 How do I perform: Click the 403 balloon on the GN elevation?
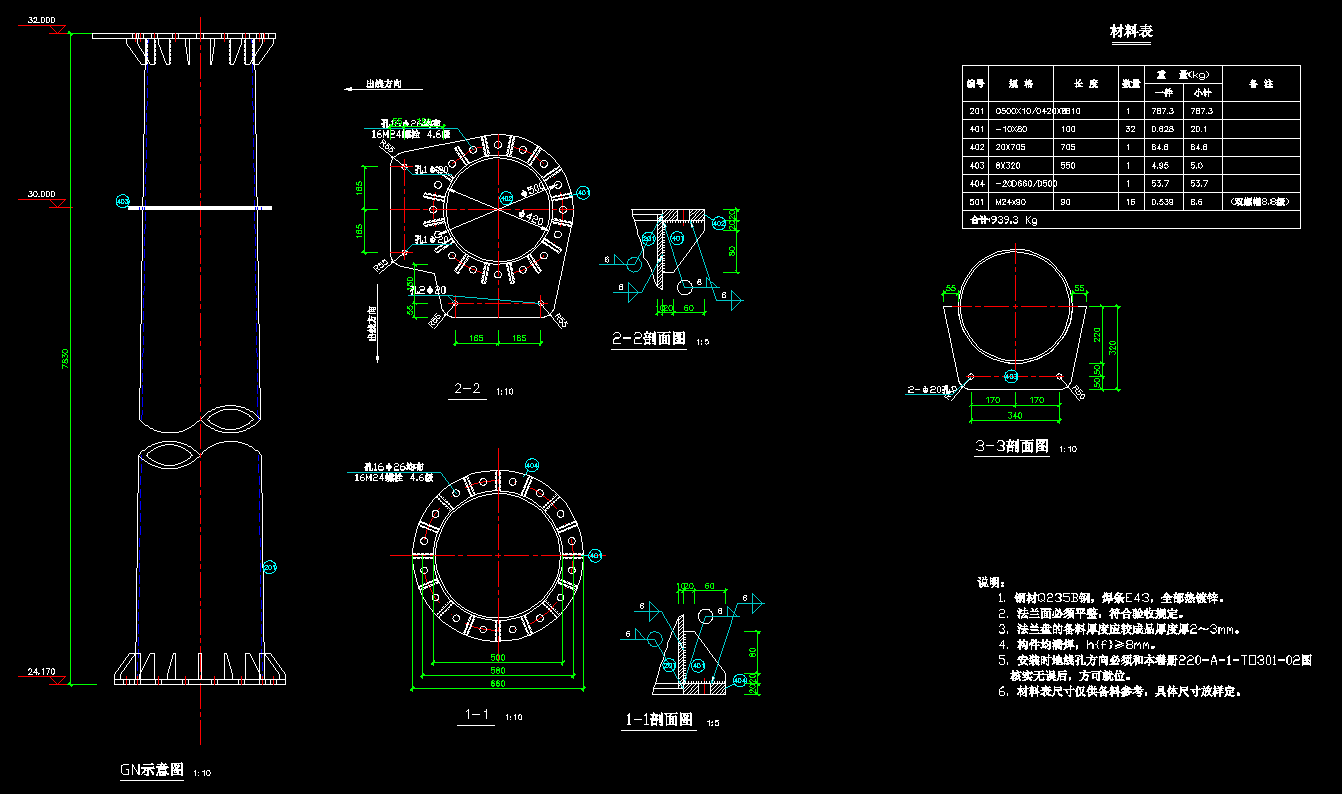(123, 201)
